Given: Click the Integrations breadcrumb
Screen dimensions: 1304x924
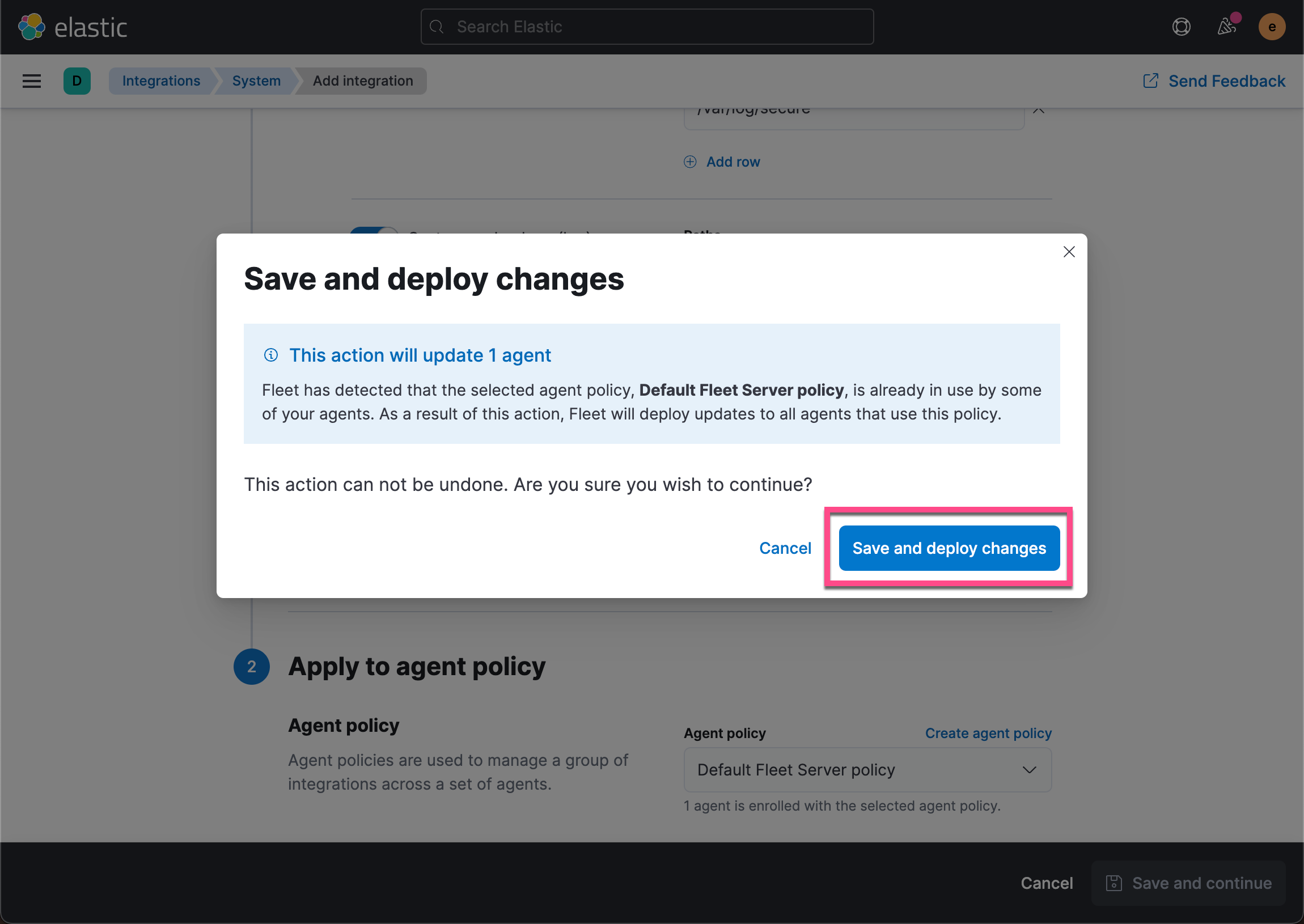Looking at the screenshot, I should coord(161,81).
